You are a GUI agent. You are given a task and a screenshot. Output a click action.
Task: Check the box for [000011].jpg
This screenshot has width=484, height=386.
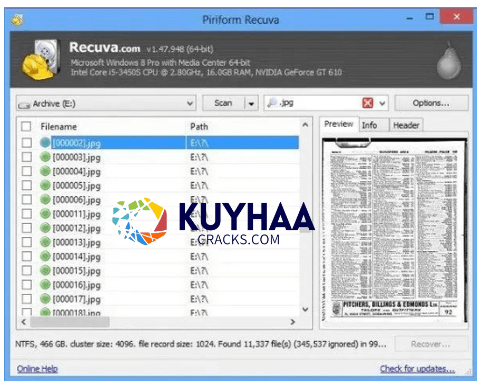pos(27,213)
